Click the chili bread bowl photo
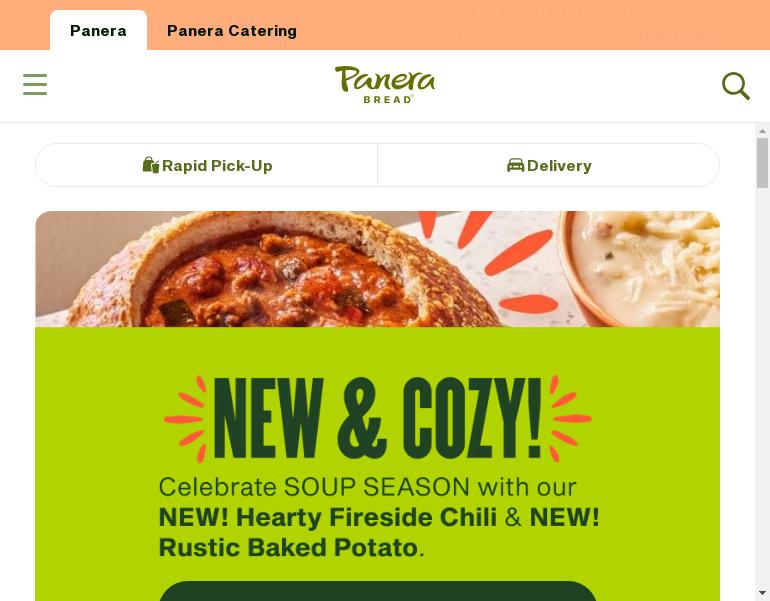 coord(275,269)
